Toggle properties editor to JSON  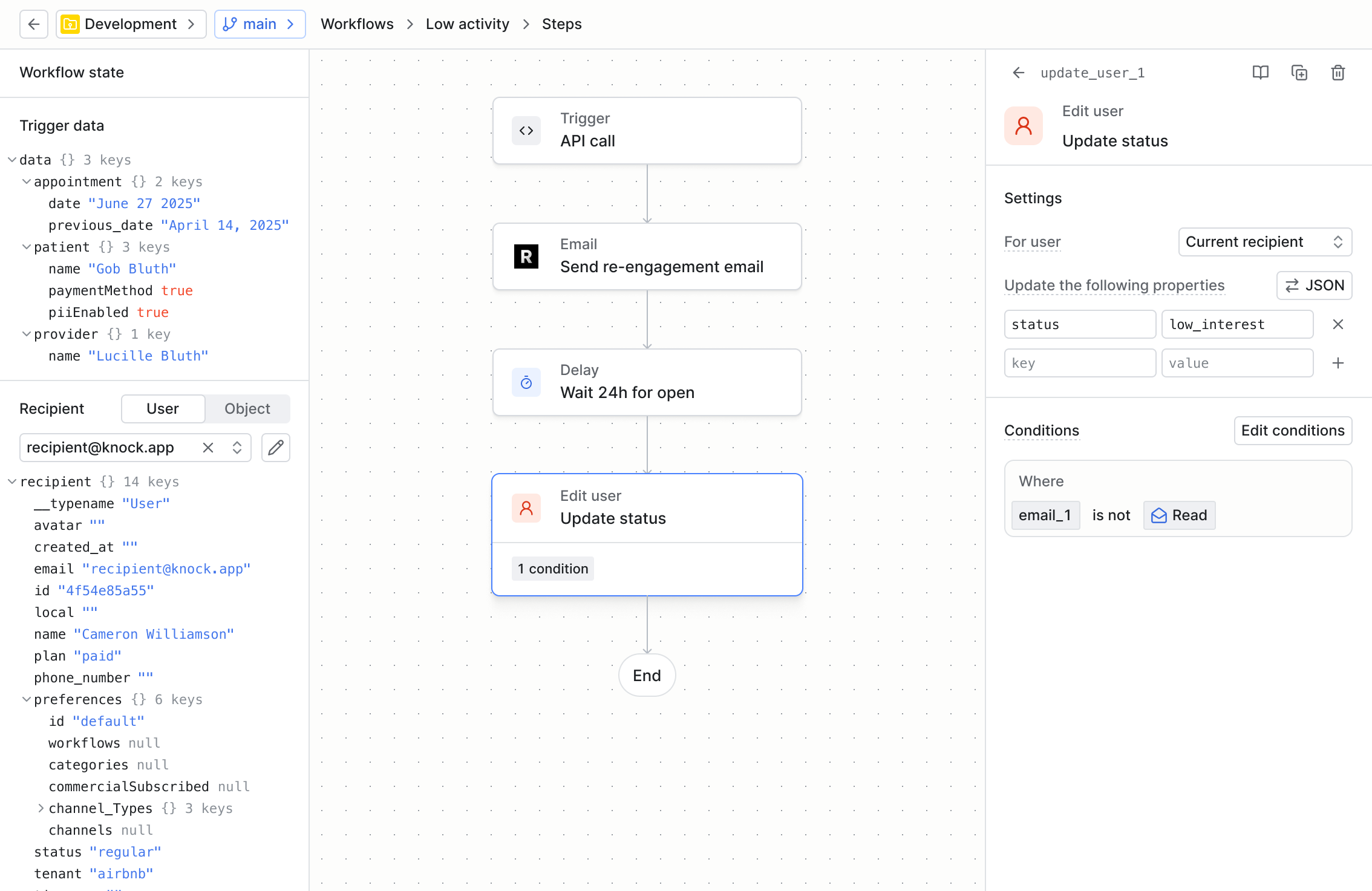pyautogui.click(x=1314, y=286)
